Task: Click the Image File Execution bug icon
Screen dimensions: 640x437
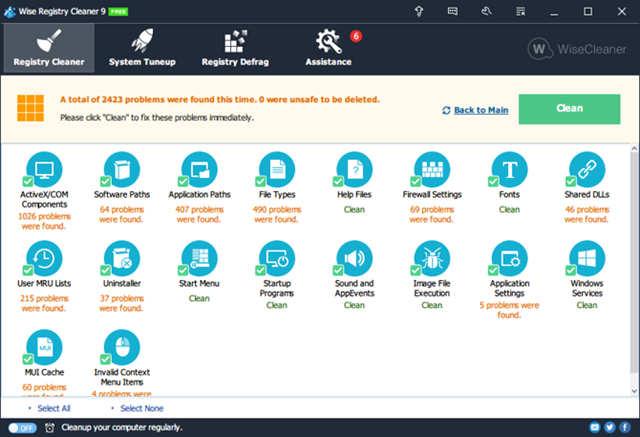Action: click(432, 258)
